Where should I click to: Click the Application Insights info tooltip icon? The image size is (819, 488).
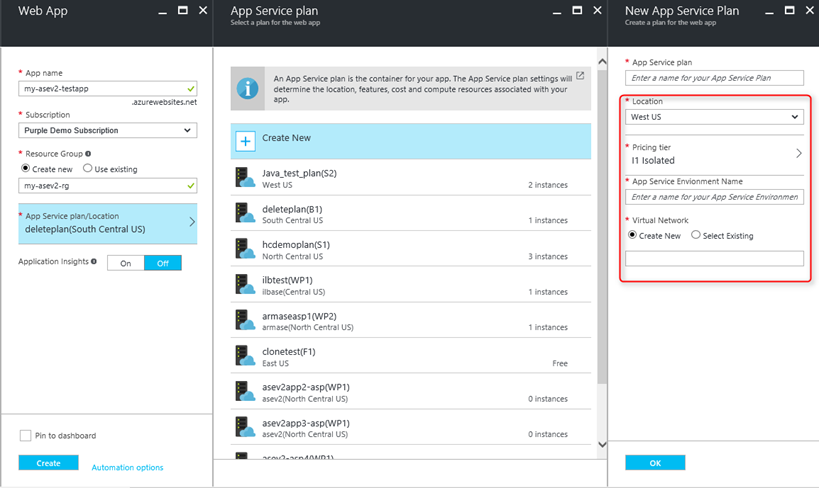(x=94, y=261)
